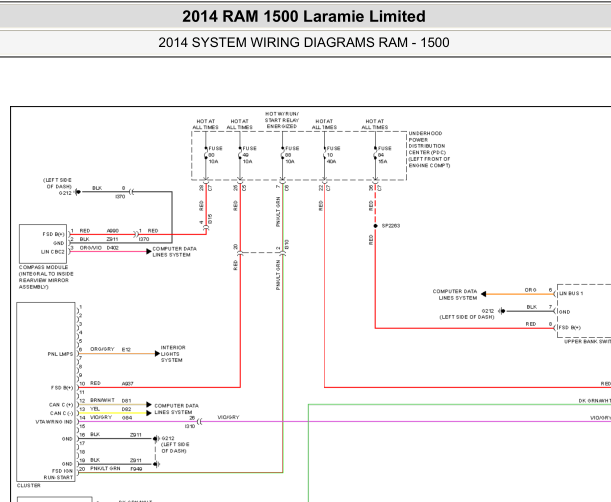The width and height of the screenshot is (611, 502).
Task: Click circuit code "A937"
Action: [x=127, y=384]
